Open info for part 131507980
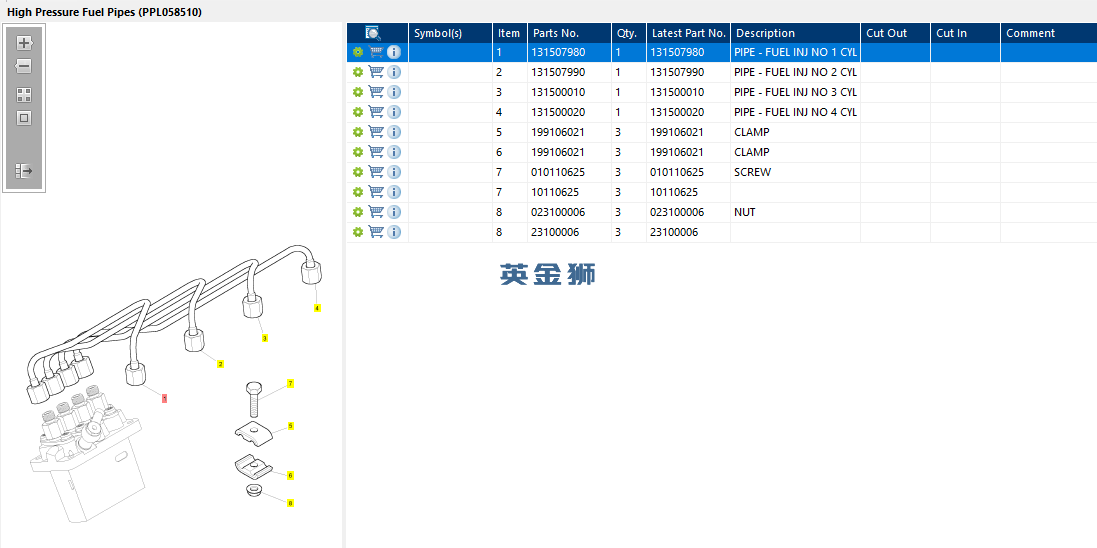 [394, 52]
